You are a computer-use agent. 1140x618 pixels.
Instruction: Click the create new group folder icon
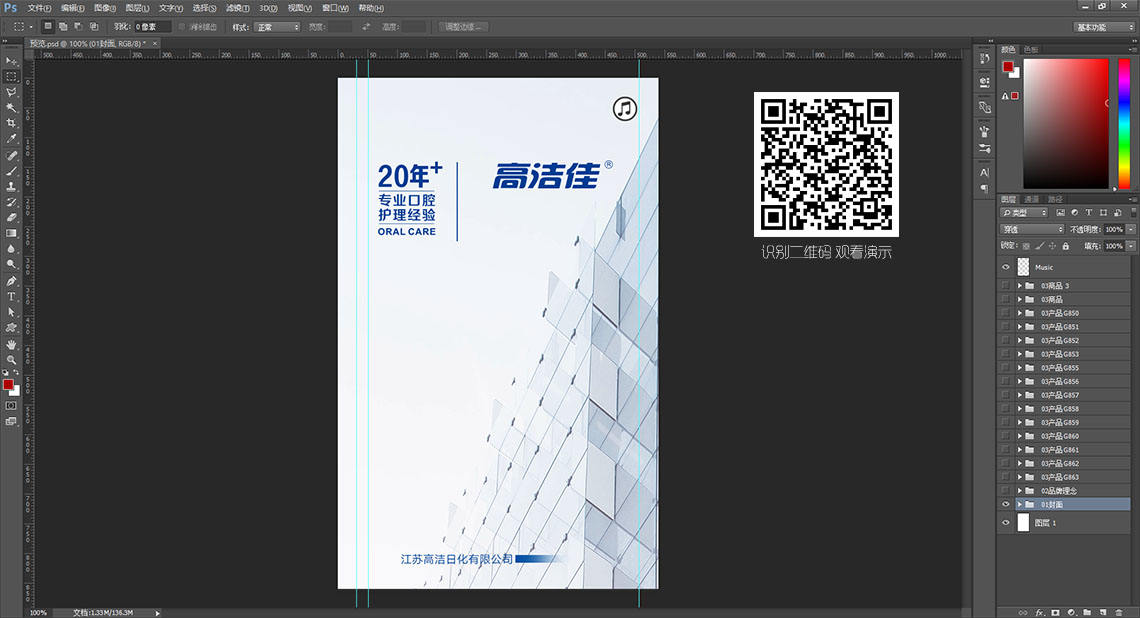coord(1088,612)
